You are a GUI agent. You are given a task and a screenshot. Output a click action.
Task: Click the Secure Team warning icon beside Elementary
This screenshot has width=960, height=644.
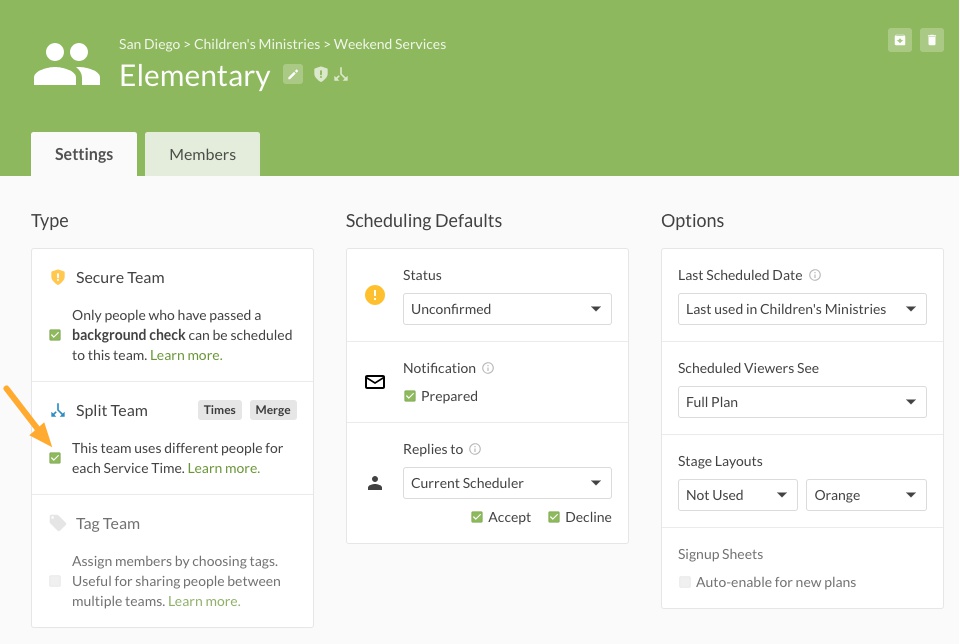[320, 74]
